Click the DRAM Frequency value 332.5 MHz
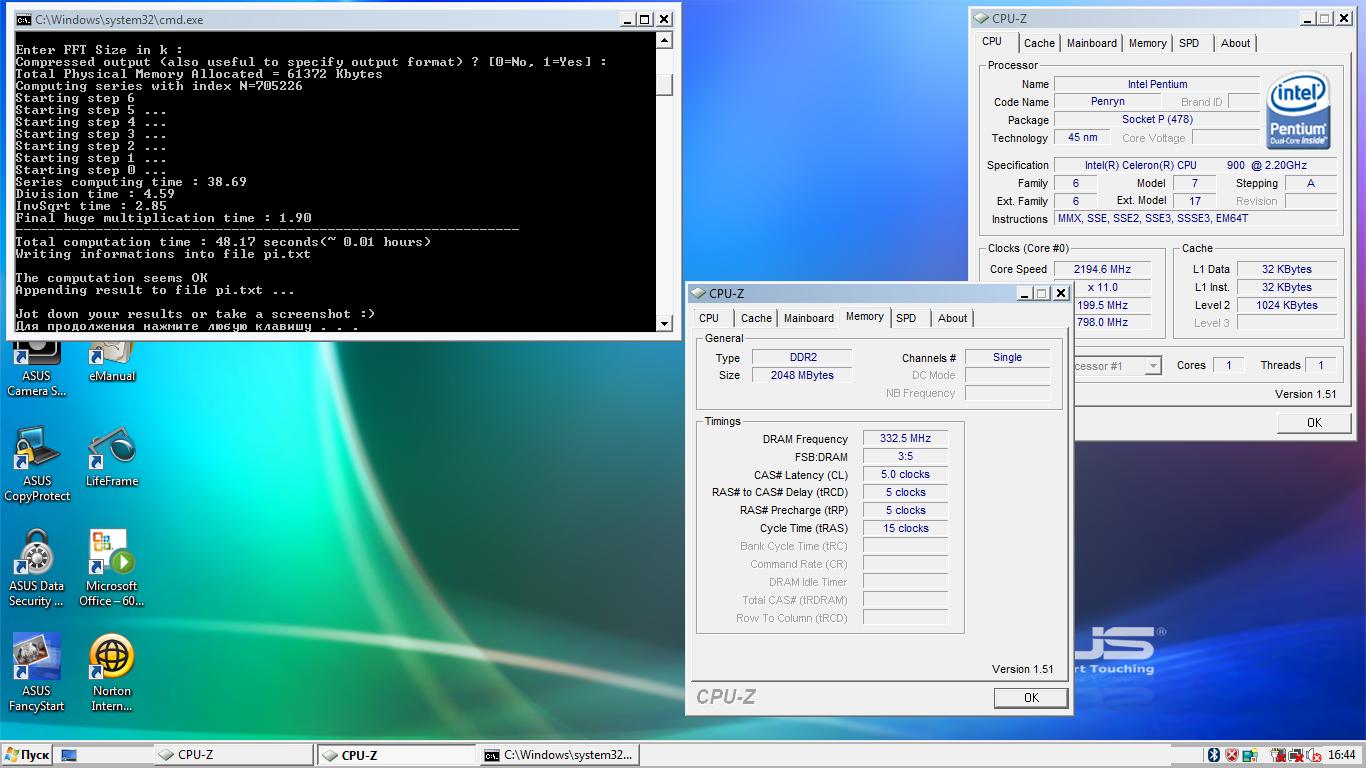 click(x=905, y=438)
